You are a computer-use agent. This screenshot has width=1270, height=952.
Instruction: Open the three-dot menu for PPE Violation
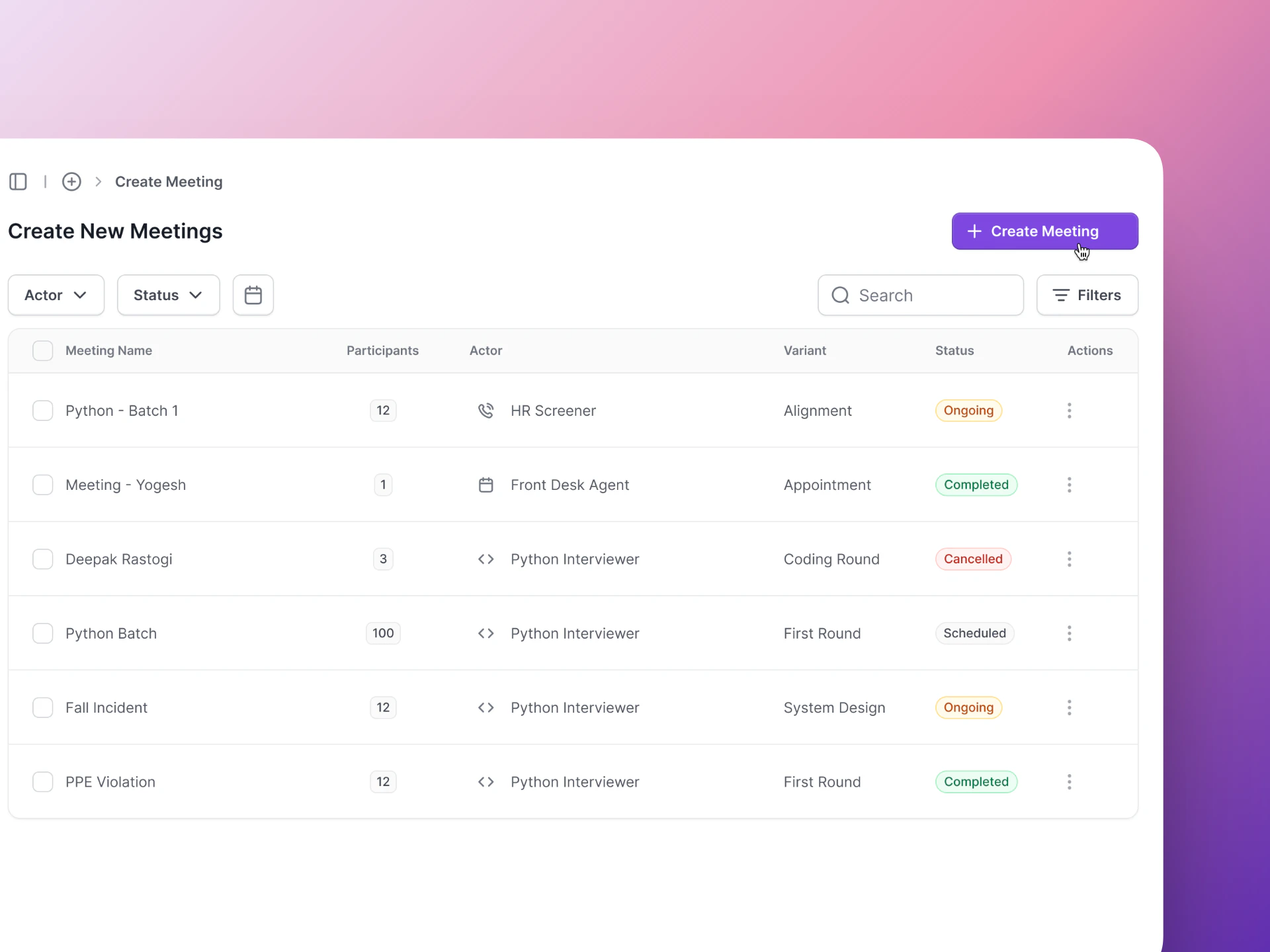(1069, 782)
